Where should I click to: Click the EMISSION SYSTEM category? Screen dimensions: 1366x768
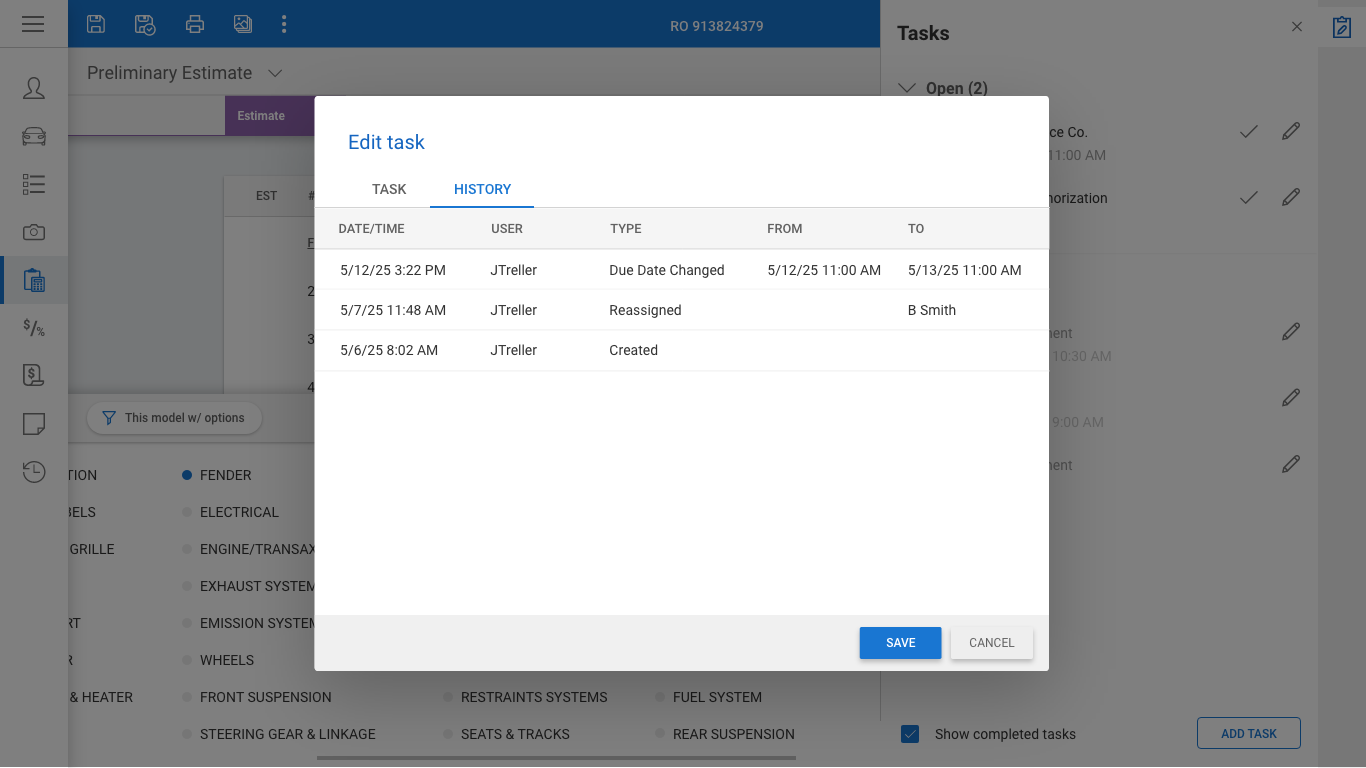coord(257,623)
